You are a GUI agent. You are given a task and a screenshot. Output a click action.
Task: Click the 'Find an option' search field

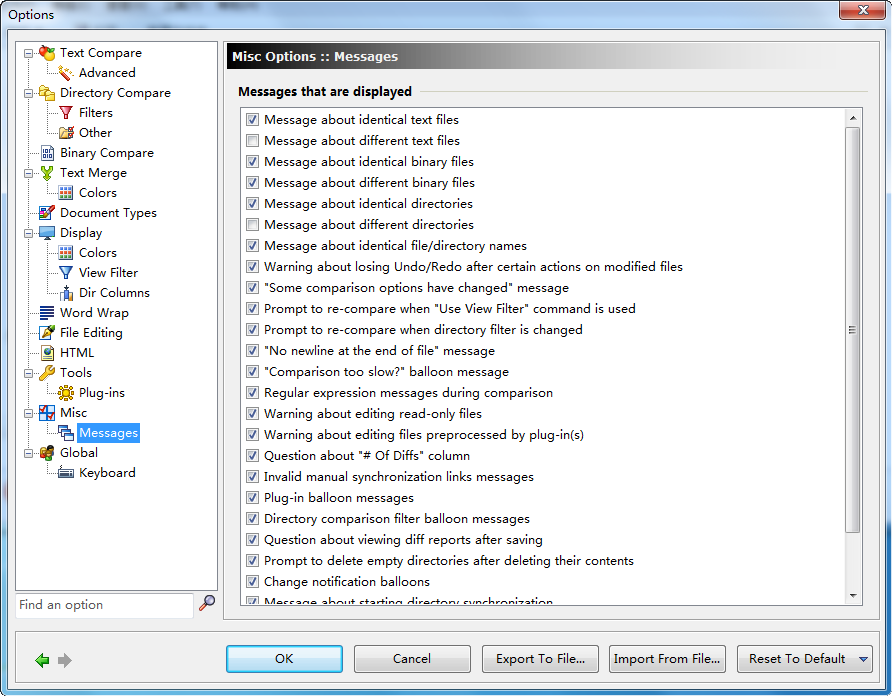[x=104, y=605]
